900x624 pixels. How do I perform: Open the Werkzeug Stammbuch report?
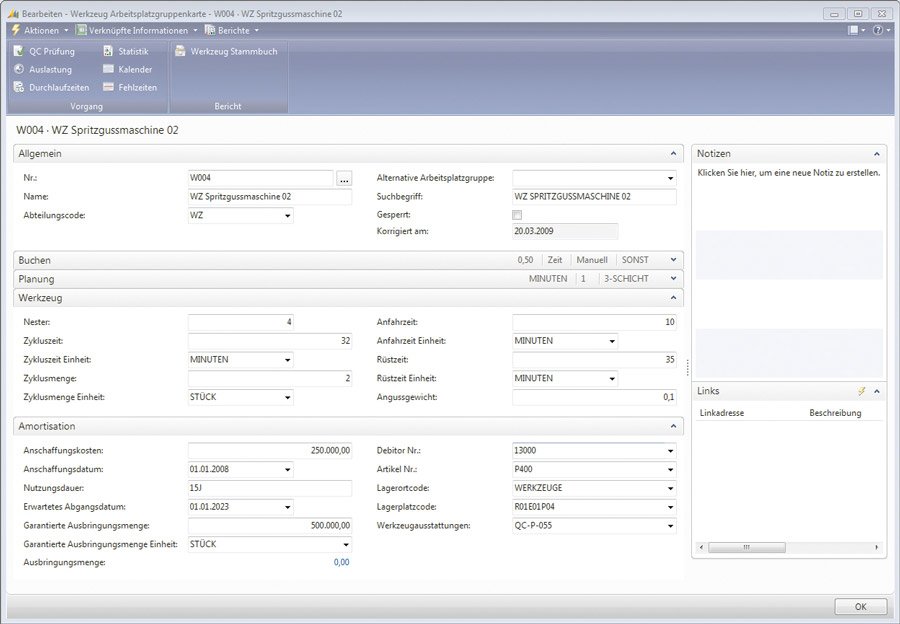point(180,51)
